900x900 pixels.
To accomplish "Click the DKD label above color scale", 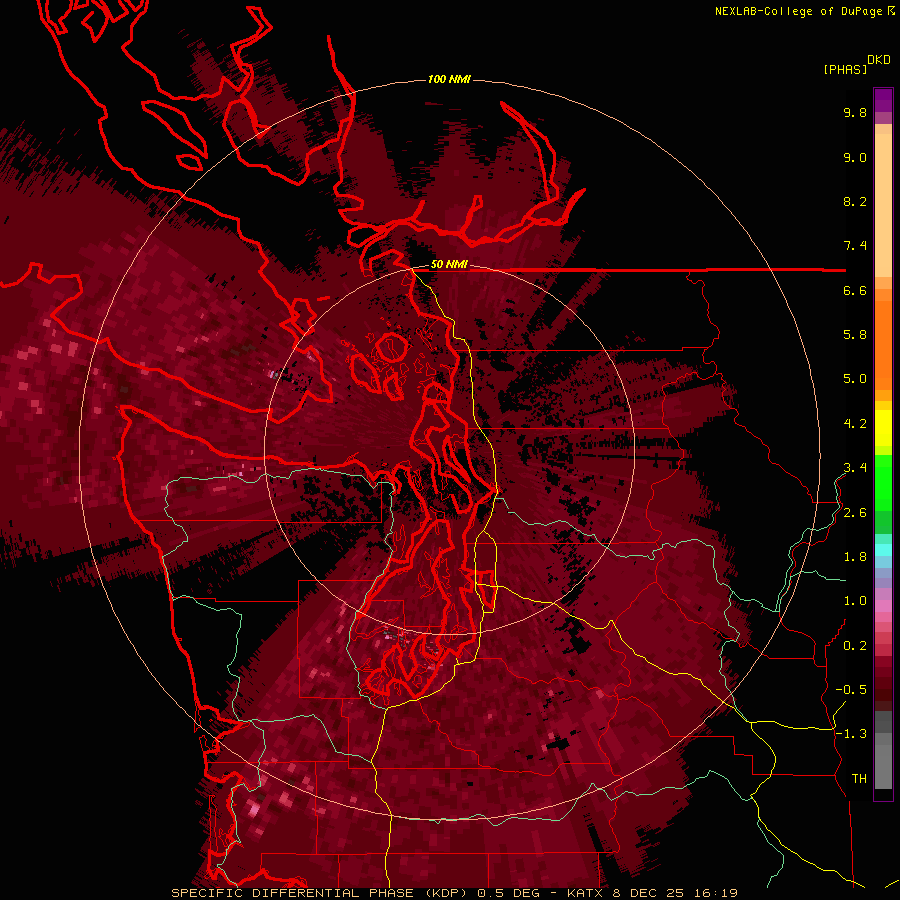I will pyautogui.click(x=879, y=60).
